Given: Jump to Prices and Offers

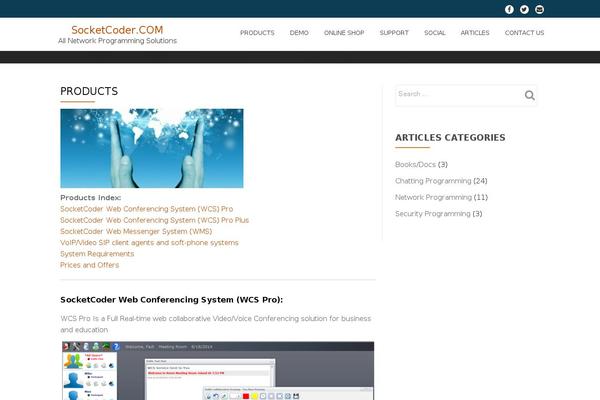Looking at the screenshot, I should [x=90, y=265].
